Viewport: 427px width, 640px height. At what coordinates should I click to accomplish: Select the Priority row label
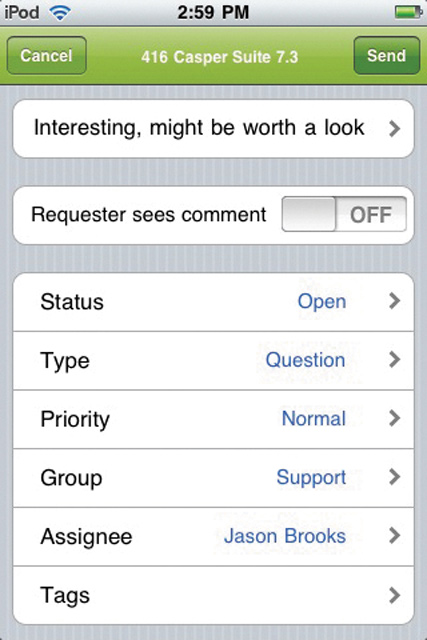(75, 420)
